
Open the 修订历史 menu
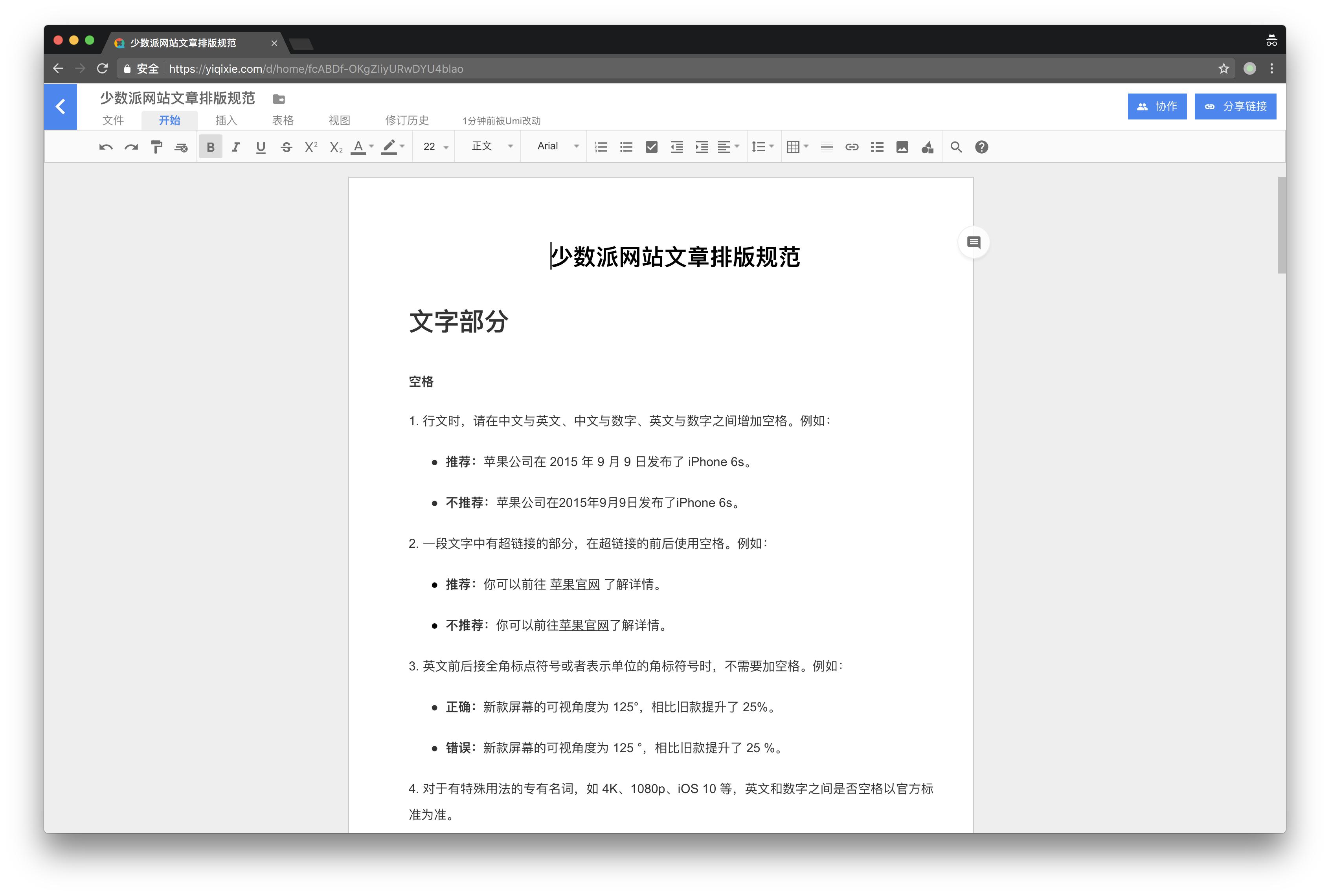(406, 120)
